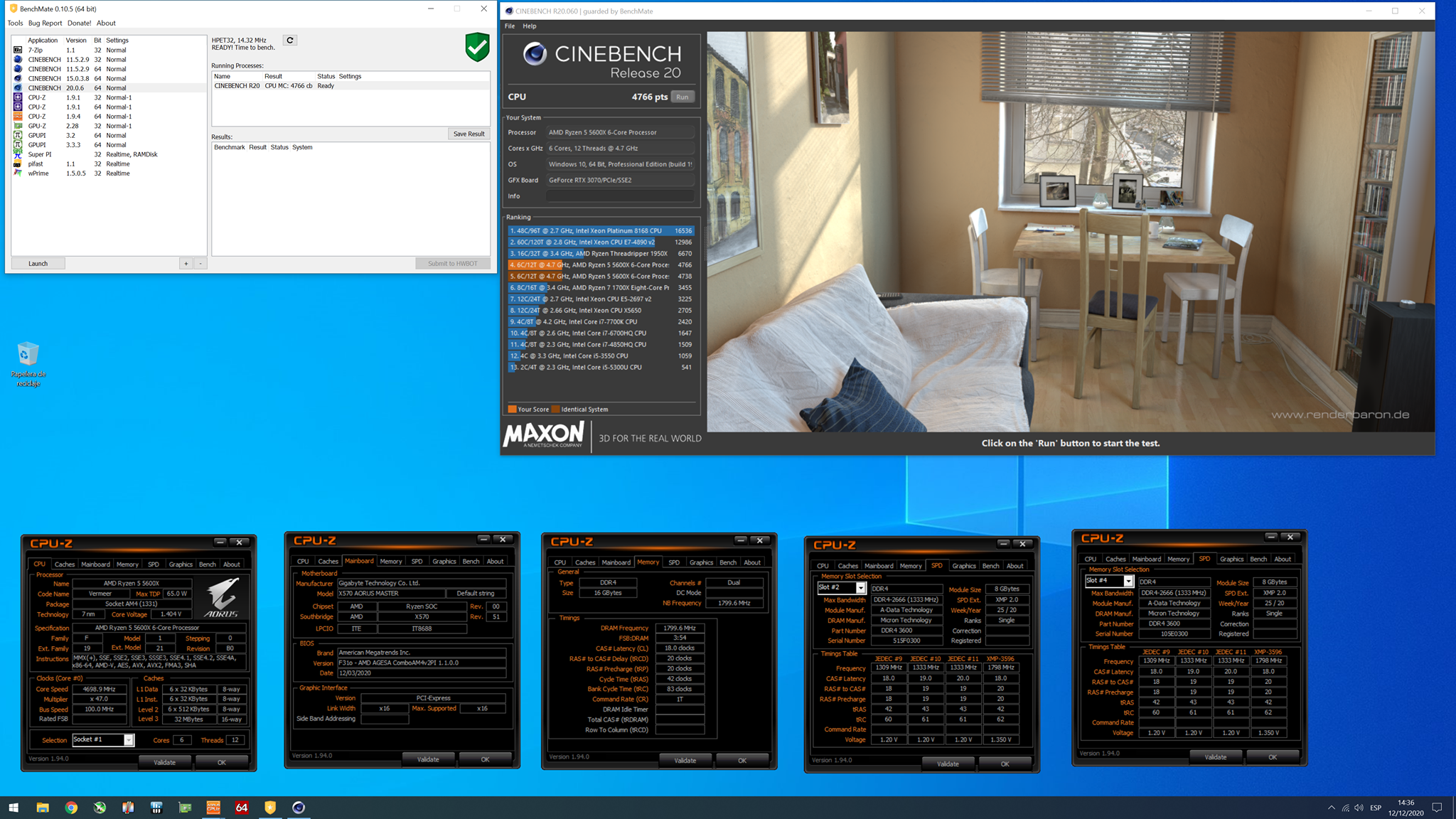Click the AIDA64 taskbar icon
The height and width of the screenshot is (819, 1456).
click(242, 808)
